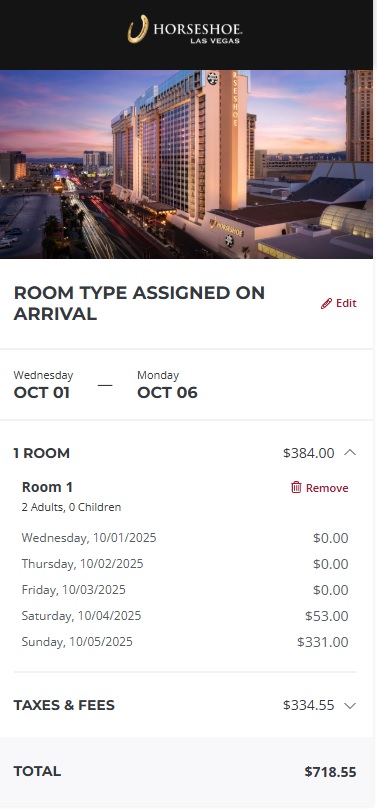
Task: Select the Wednesday Oct 01 check-in date
Action: click(x=43, y=385)
